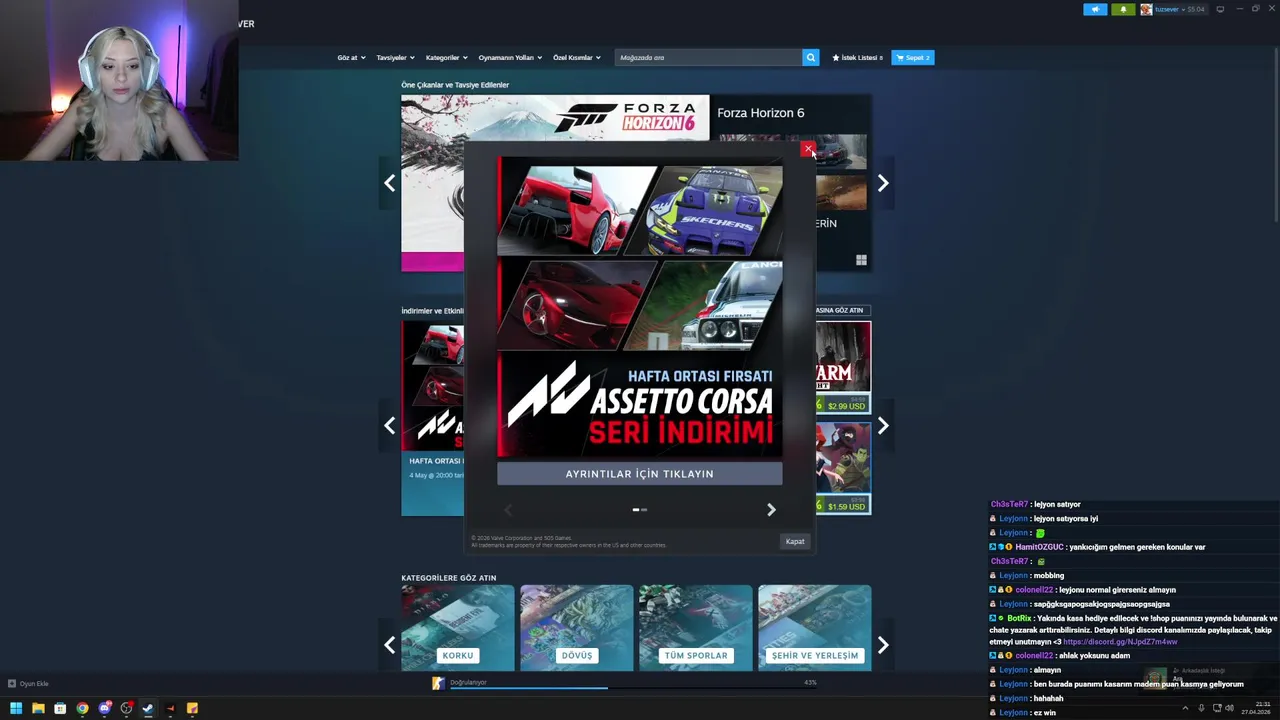This screenshot has height=720, width=1280.
Task: Show hidden system tray icons chevron
Action: (x=1185, y=708)
